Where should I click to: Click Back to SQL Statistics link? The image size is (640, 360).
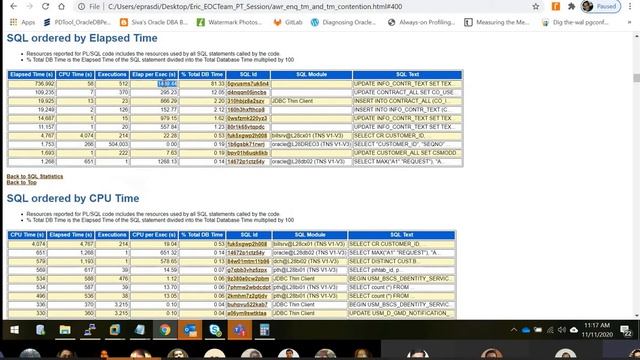35,176
